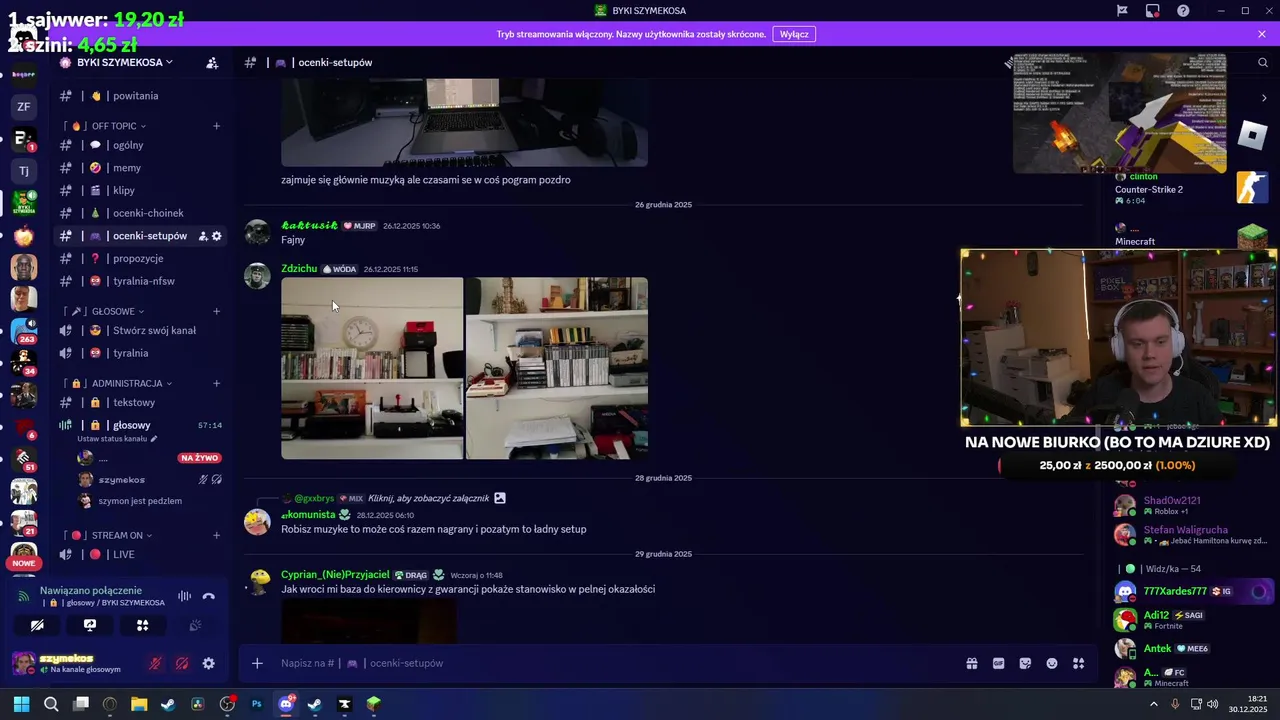Select the głosowy voice channel

click(x=142, y=425)
